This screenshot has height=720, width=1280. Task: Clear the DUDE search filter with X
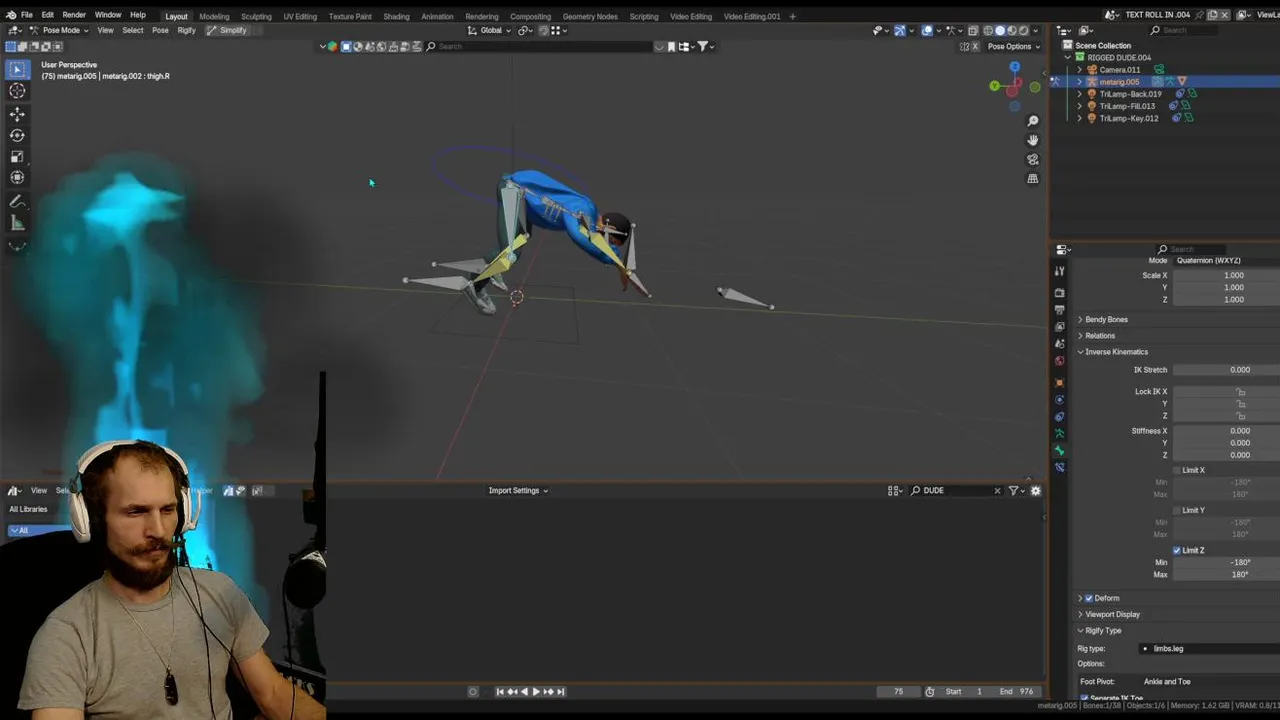(997, 490)
